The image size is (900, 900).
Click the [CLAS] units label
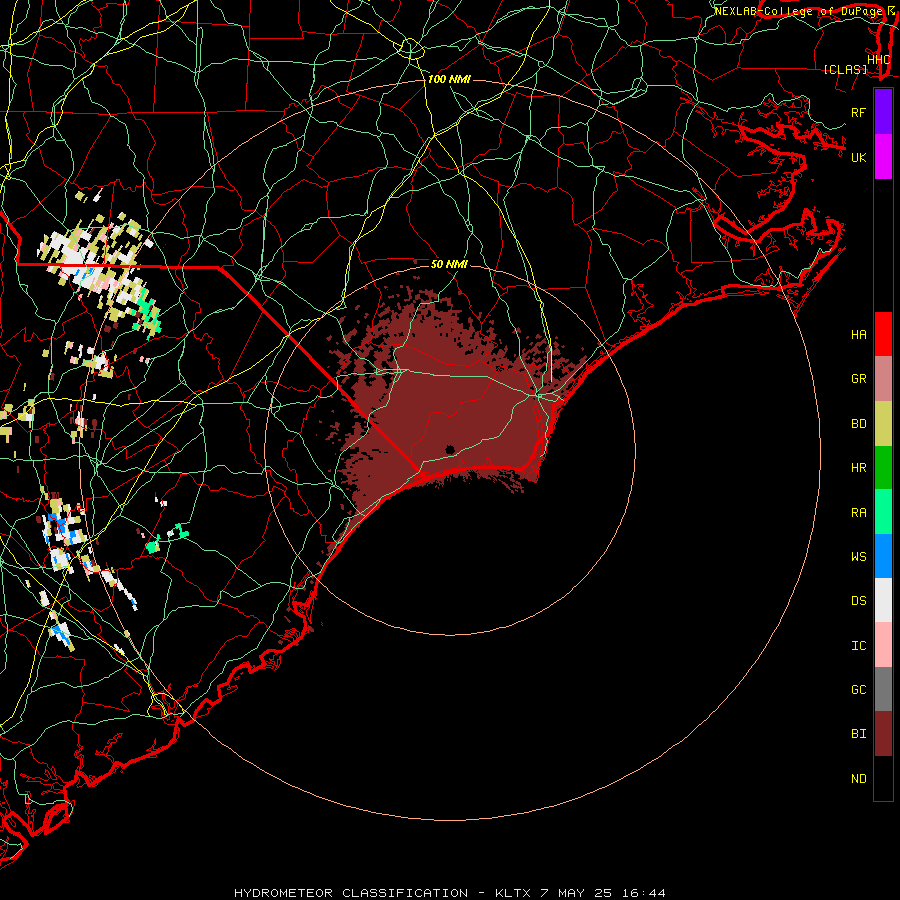click(845, 69)
